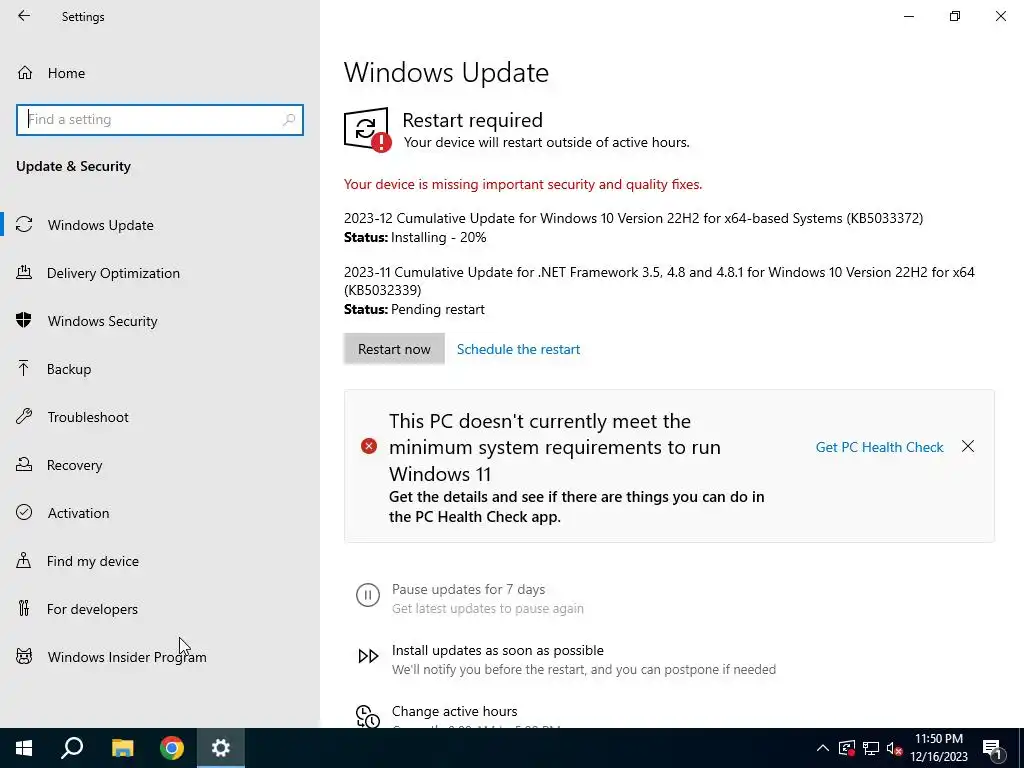This screenshot has width=1024, height=768.
Task: Click the magnifier icon in the search box
Action: (289, 120)
